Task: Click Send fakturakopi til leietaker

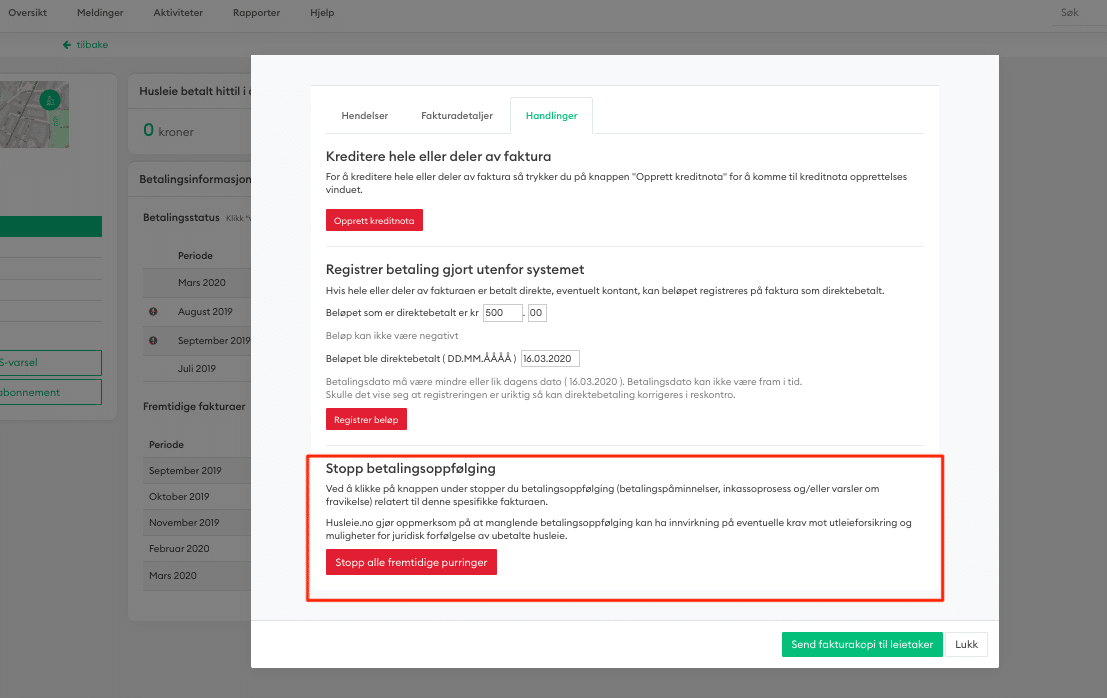Action: pos(862,645)
